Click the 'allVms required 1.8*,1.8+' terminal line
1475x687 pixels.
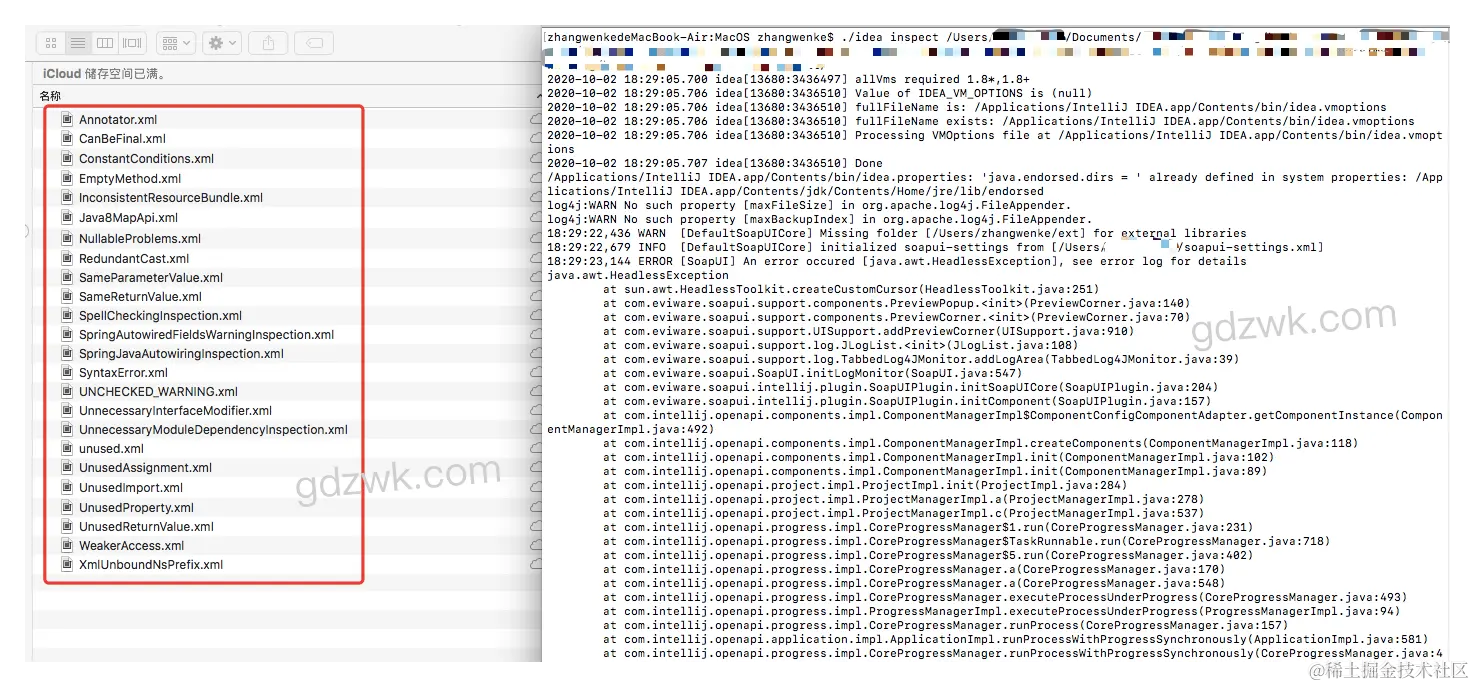[x=788, y=79]
